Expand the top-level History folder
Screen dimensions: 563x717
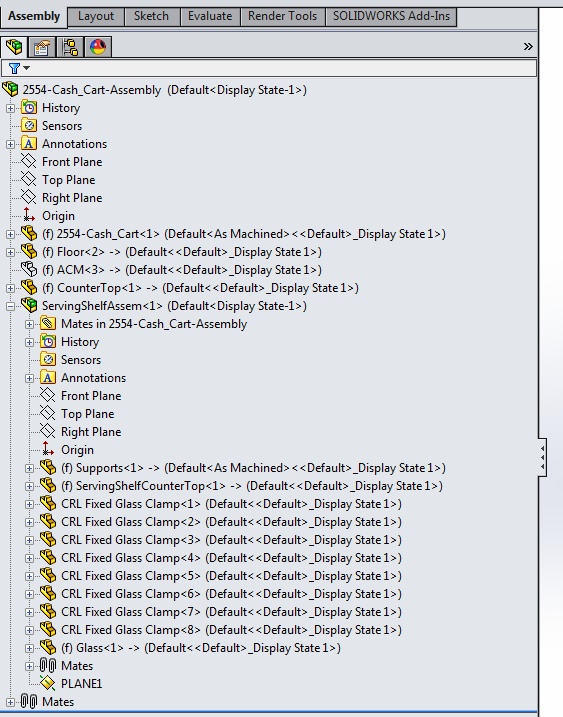pos(10,108)
